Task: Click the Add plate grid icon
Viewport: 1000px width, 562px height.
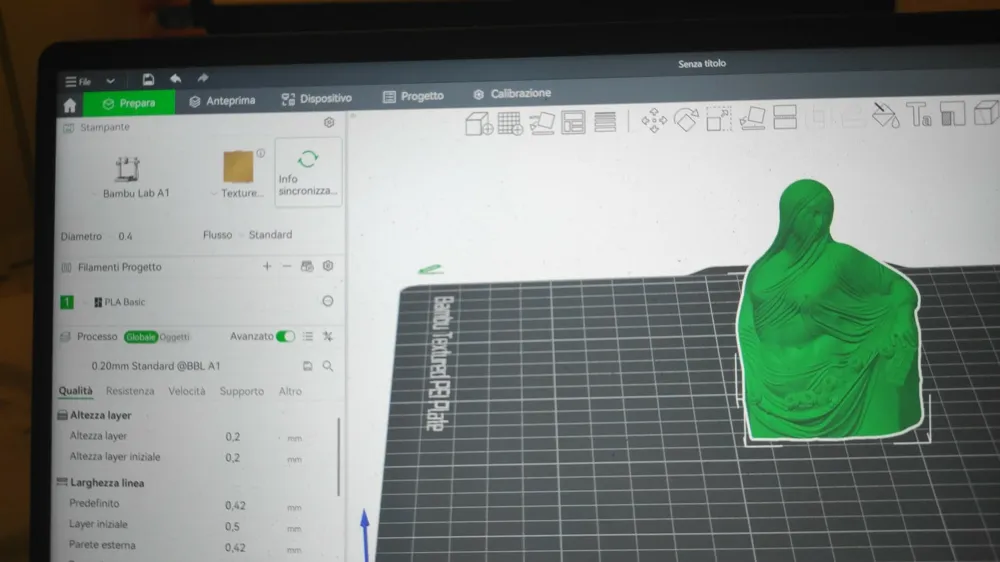Action: (510, 122)
